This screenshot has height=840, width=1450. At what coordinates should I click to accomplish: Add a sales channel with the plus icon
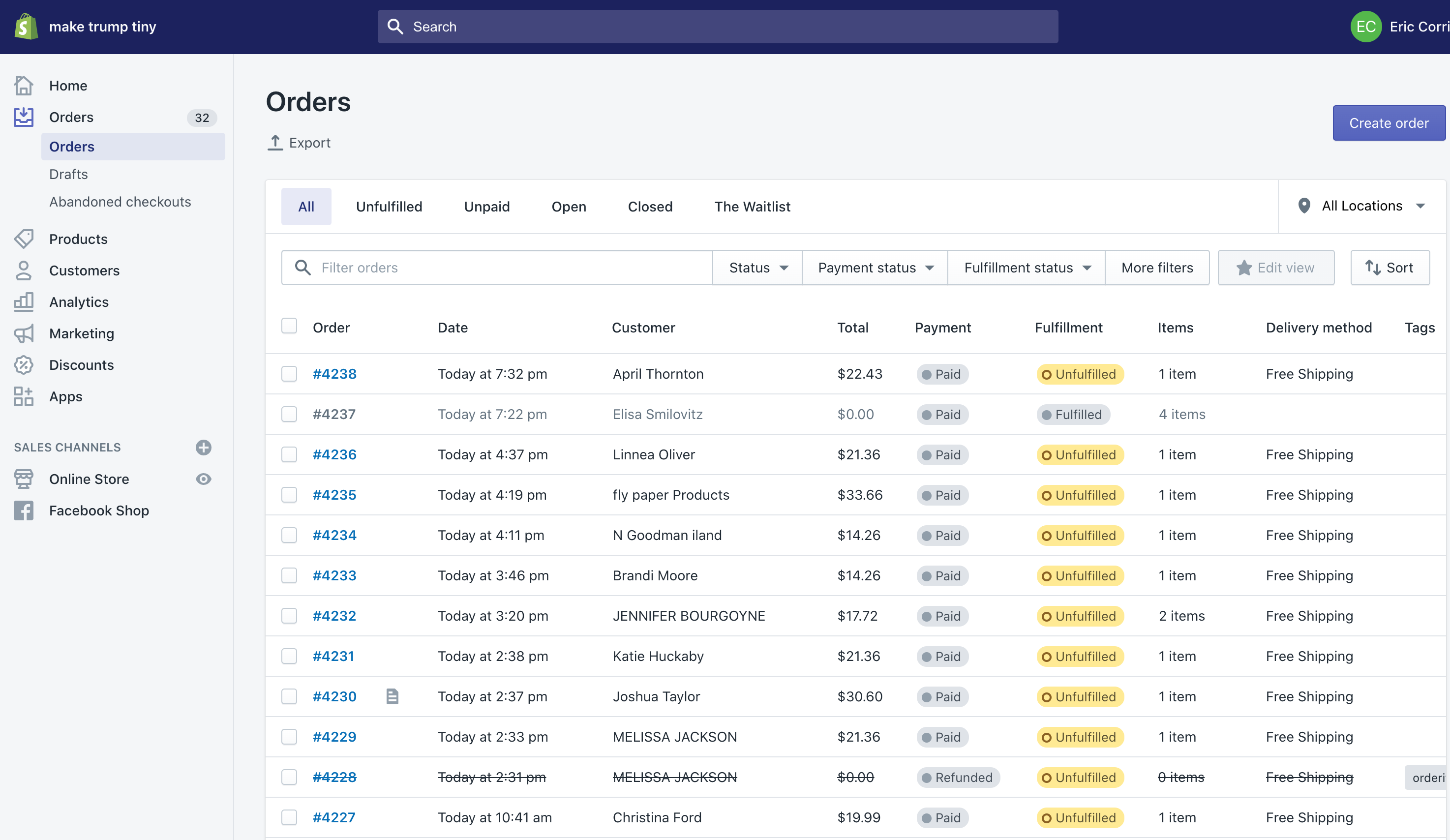click(x=204, y=448)
